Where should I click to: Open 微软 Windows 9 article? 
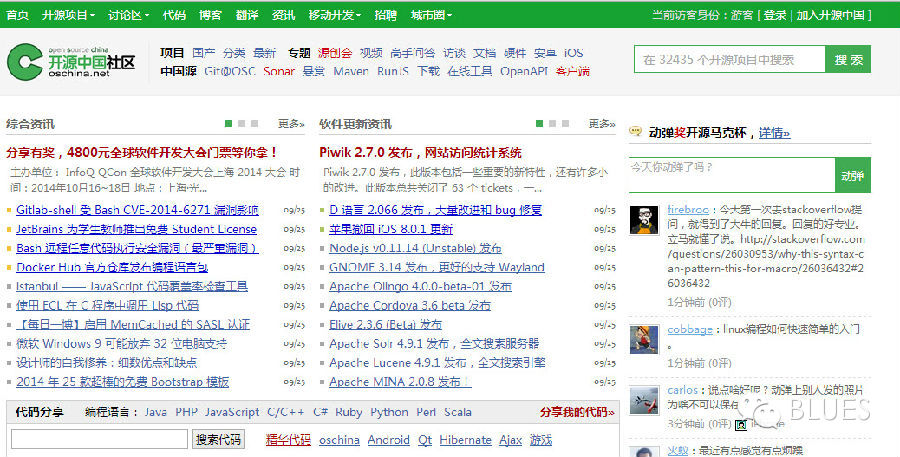(121, 344)
